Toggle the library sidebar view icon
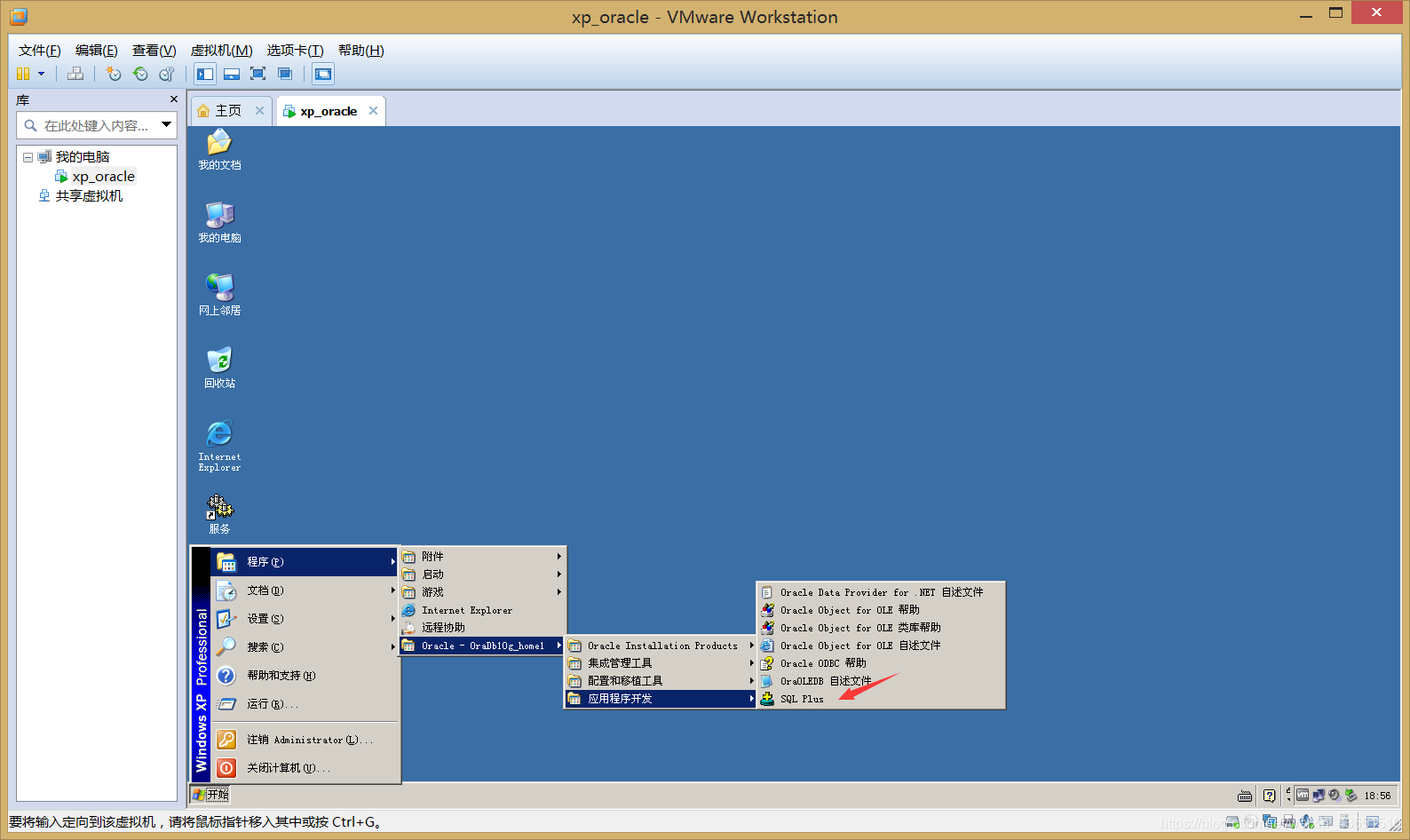This screenshot has width=1410, height=840. (205, 74)
